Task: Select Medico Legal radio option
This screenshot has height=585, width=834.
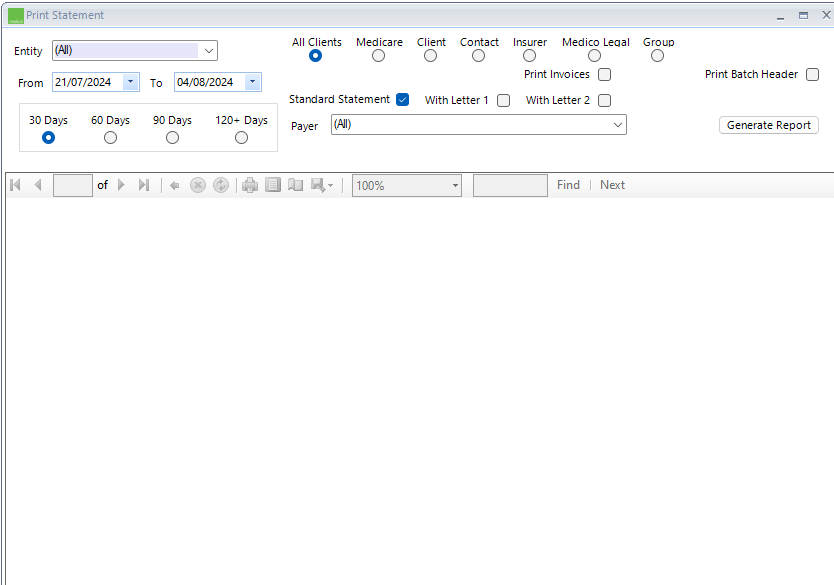Action: pyautogui.click(x=595, y=56)
